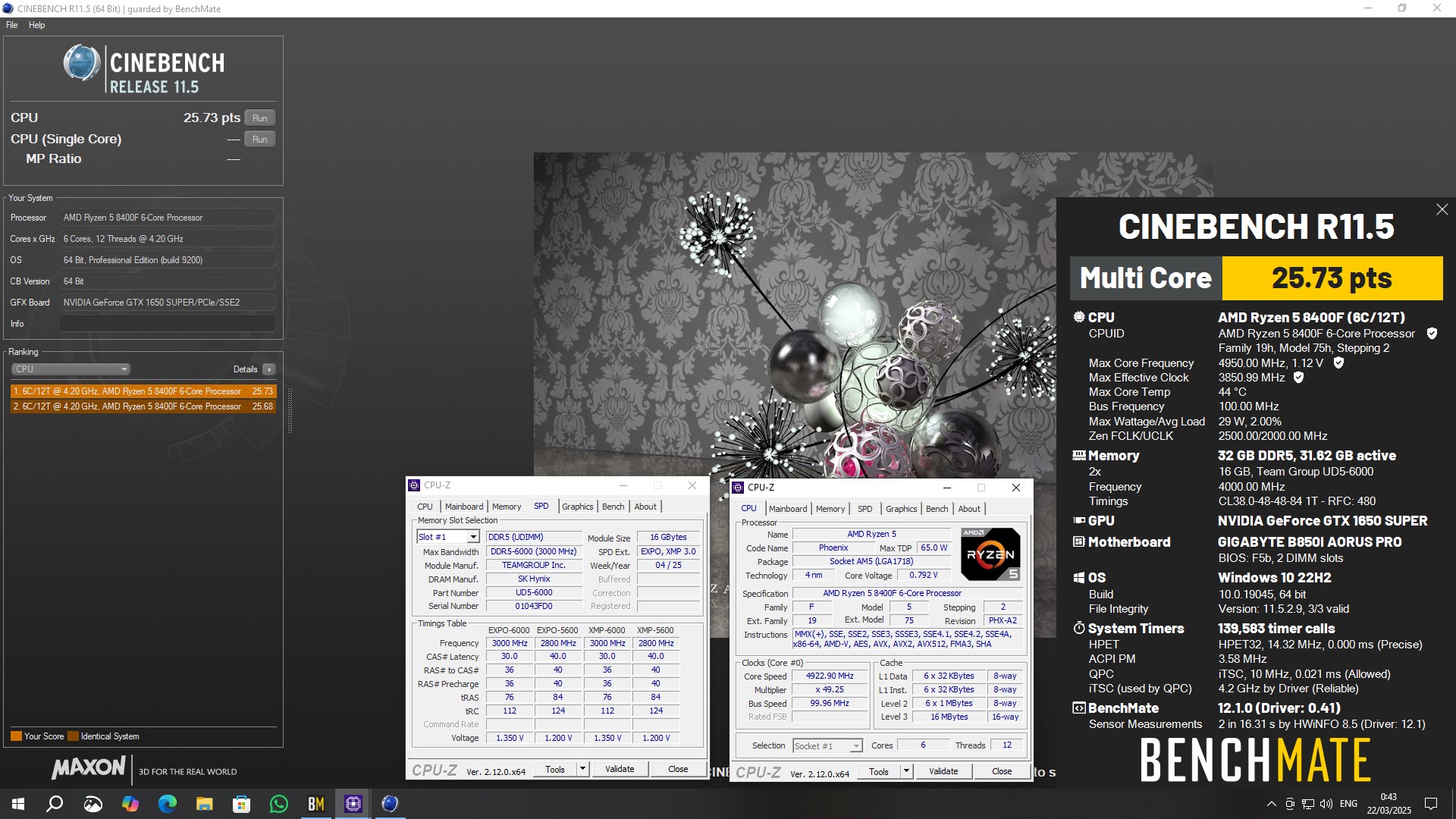Click GFX Board GTX 1650 SUPER field
The width and height of the screenshot is (1456, 819).
tap(168, 303)
